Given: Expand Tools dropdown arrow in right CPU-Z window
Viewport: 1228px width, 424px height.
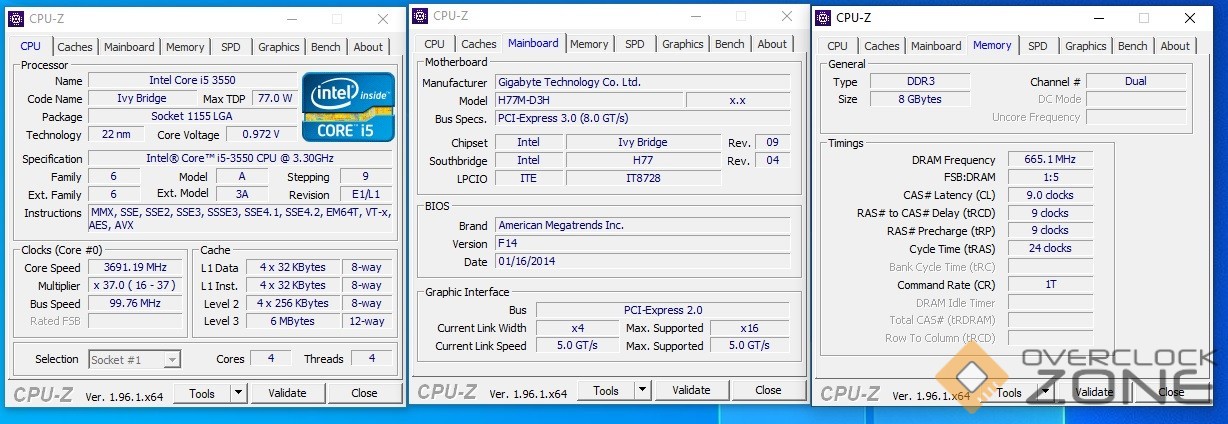Looking at the screenshot, I should 1046,393.
